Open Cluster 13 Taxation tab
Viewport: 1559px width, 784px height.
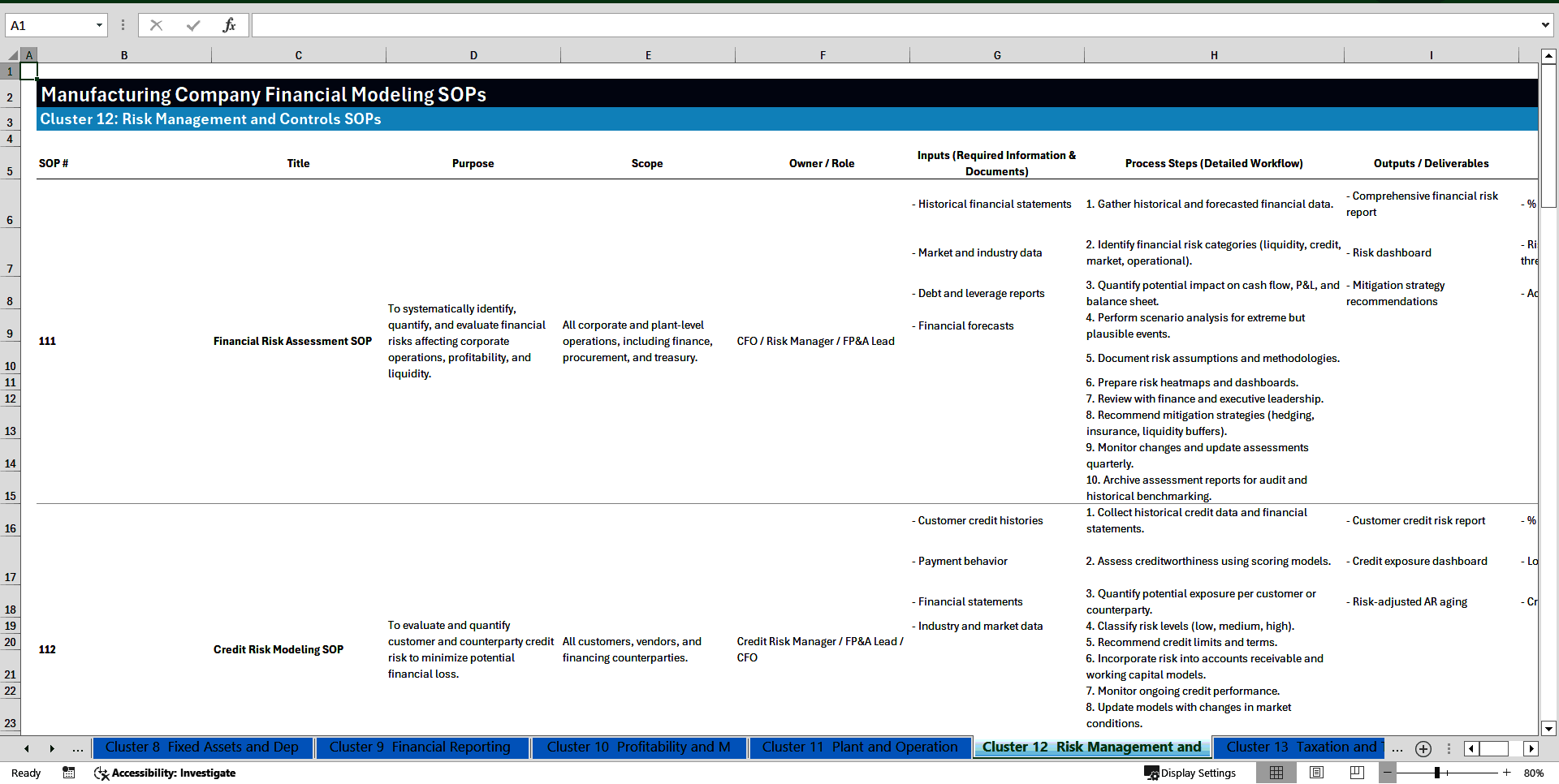(x=1299, y=747)
